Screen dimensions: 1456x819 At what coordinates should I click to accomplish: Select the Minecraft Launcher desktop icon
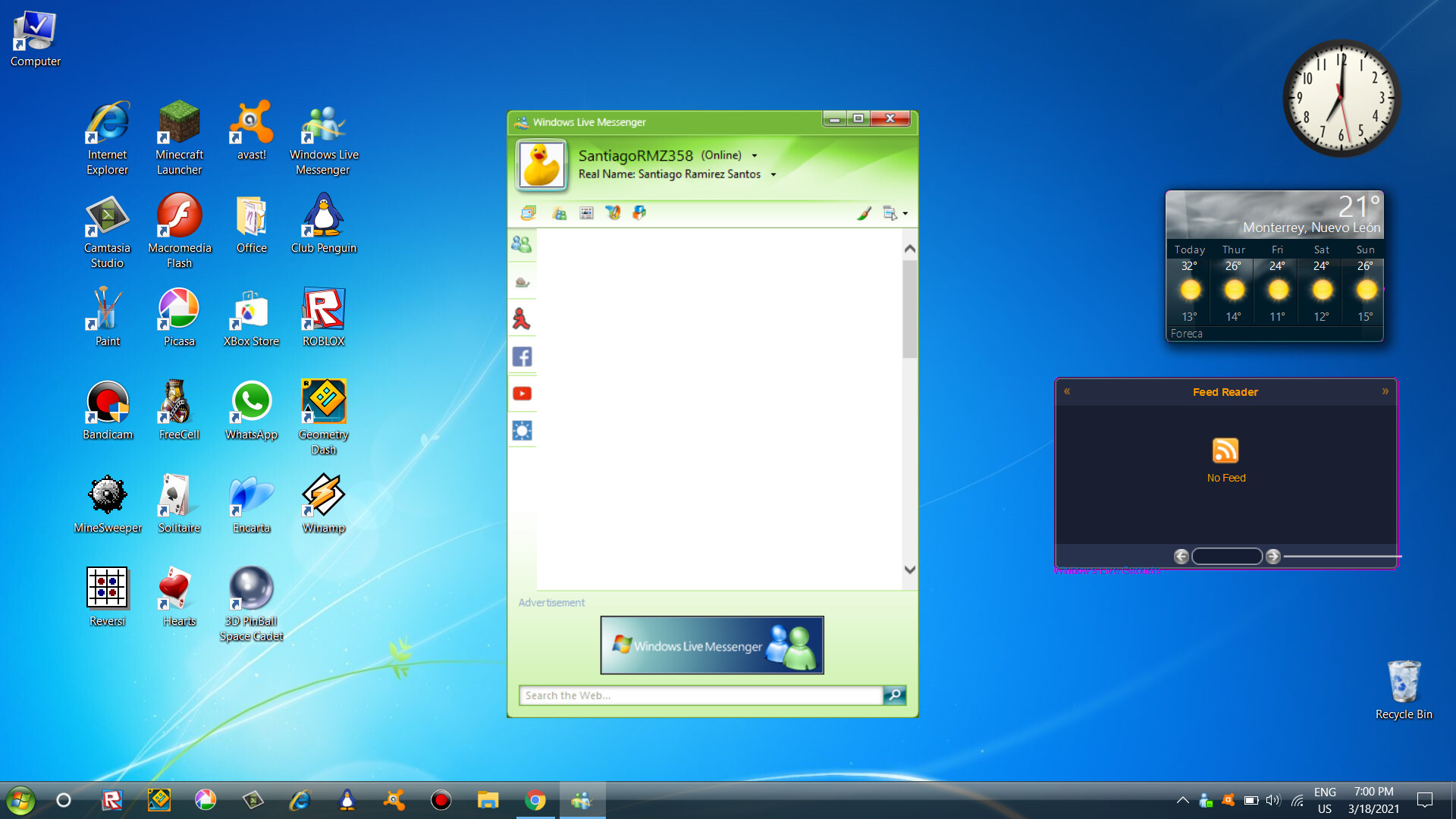[x=180, y=138]
